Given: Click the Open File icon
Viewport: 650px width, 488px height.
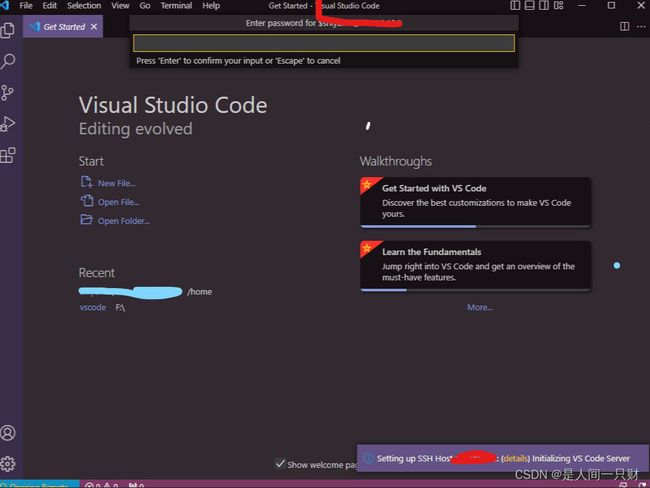Looking at the screenshot, I should pos(86,201).
